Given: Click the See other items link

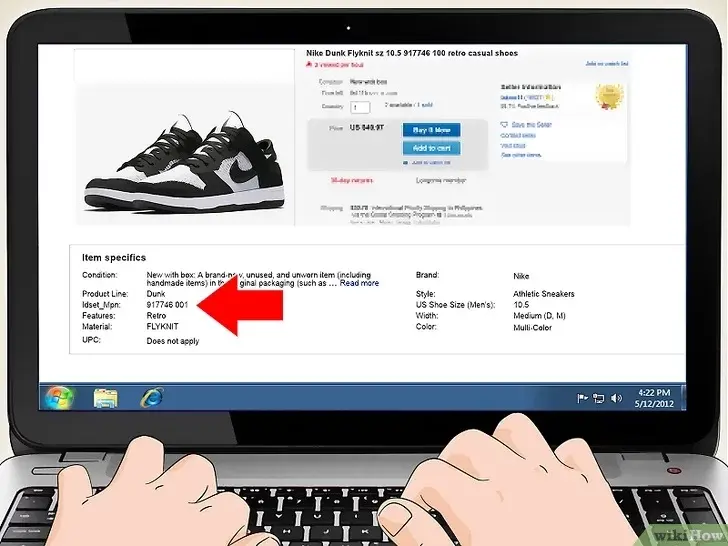Looking at the screenshot, I should [x=520, y=155].
